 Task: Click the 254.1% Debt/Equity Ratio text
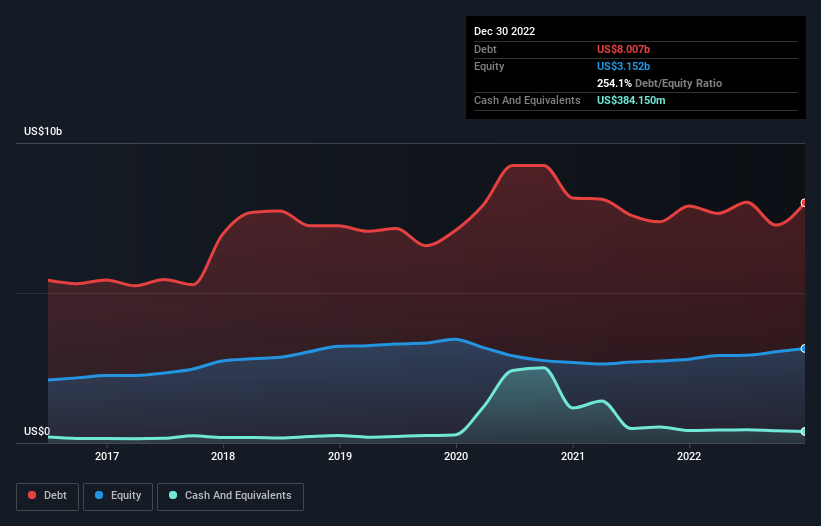(659, 83)
